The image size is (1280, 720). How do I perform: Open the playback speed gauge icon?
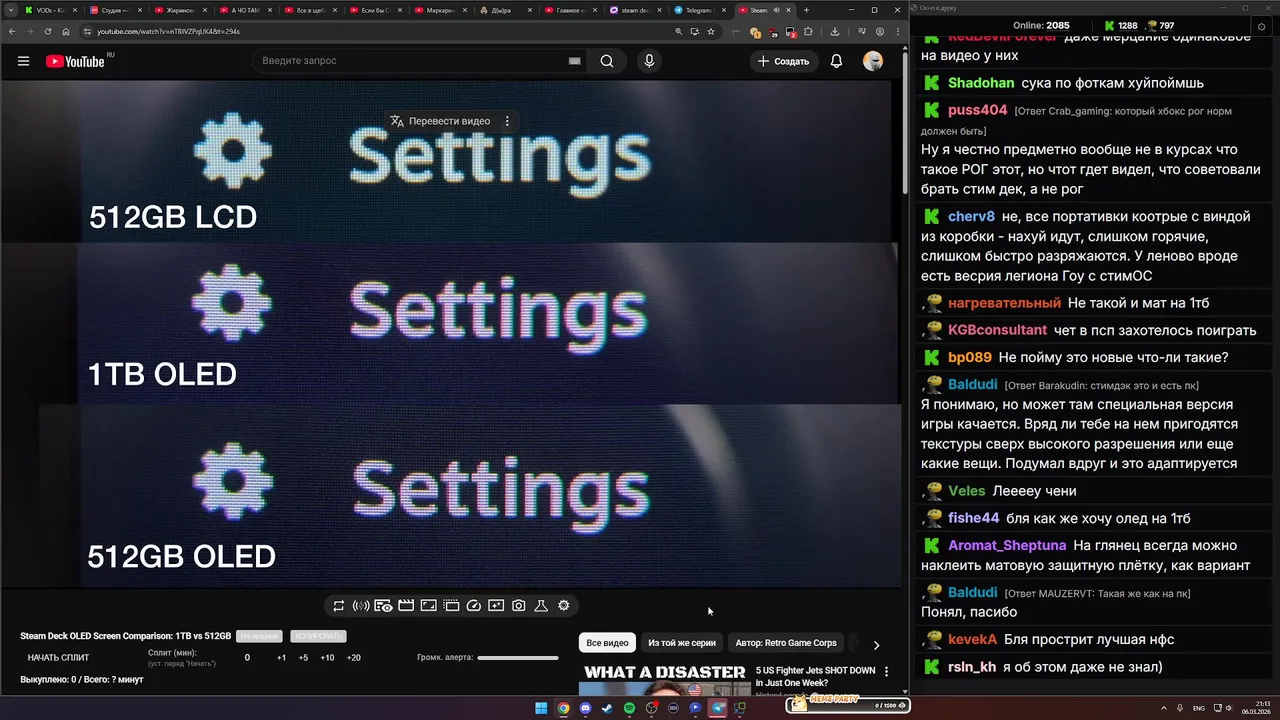pos(474,606)
